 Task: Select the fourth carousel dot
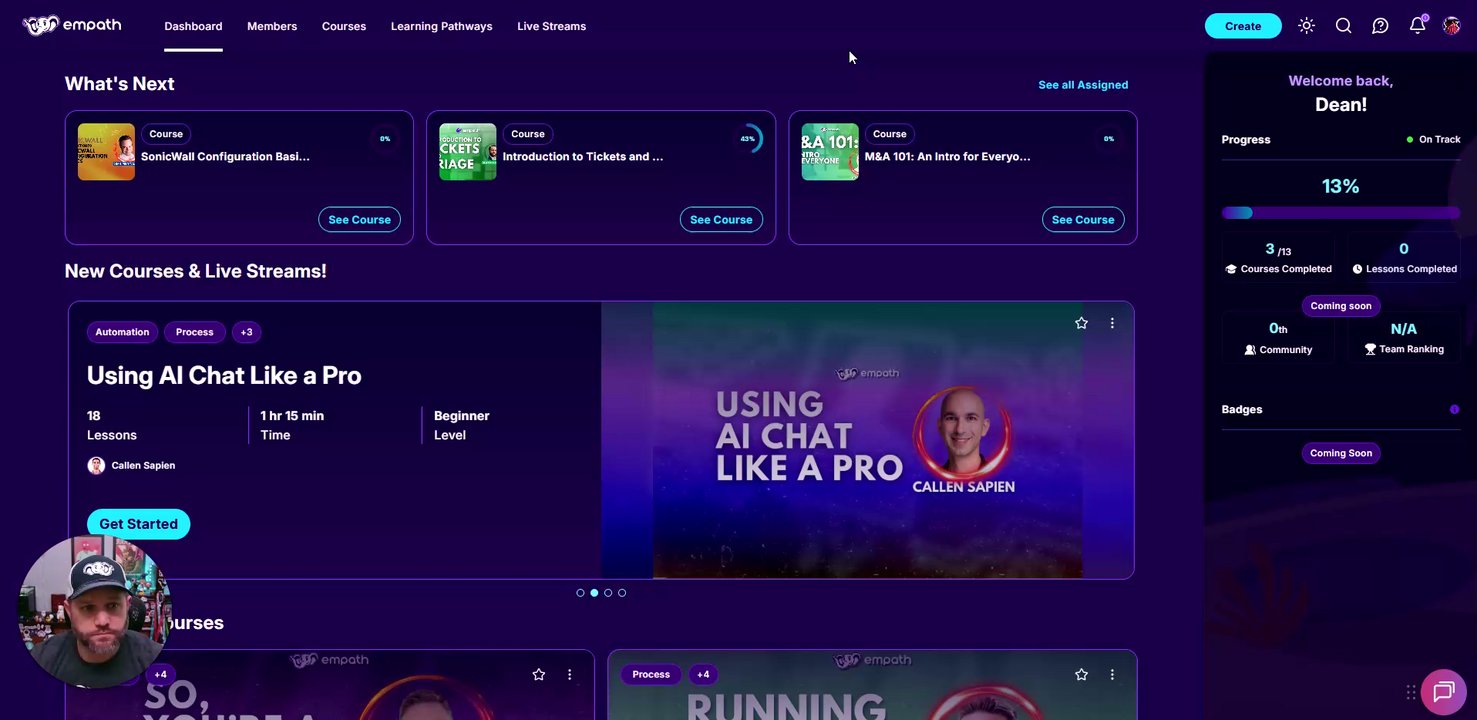click(x=622, y=593)
